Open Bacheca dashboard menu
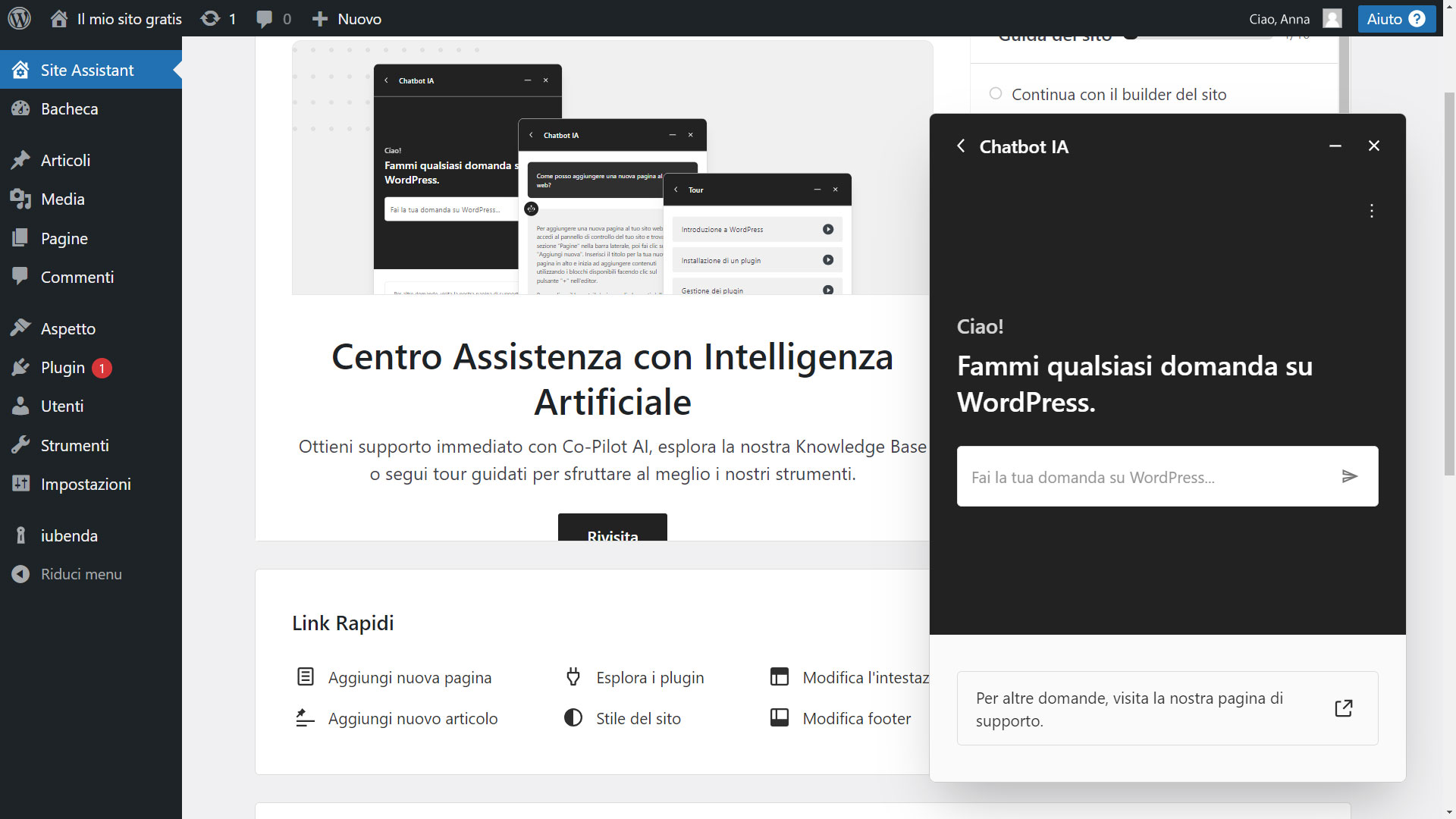This screenshot has height=819, width=1456. pyautogui.click(x=91, y=108)
